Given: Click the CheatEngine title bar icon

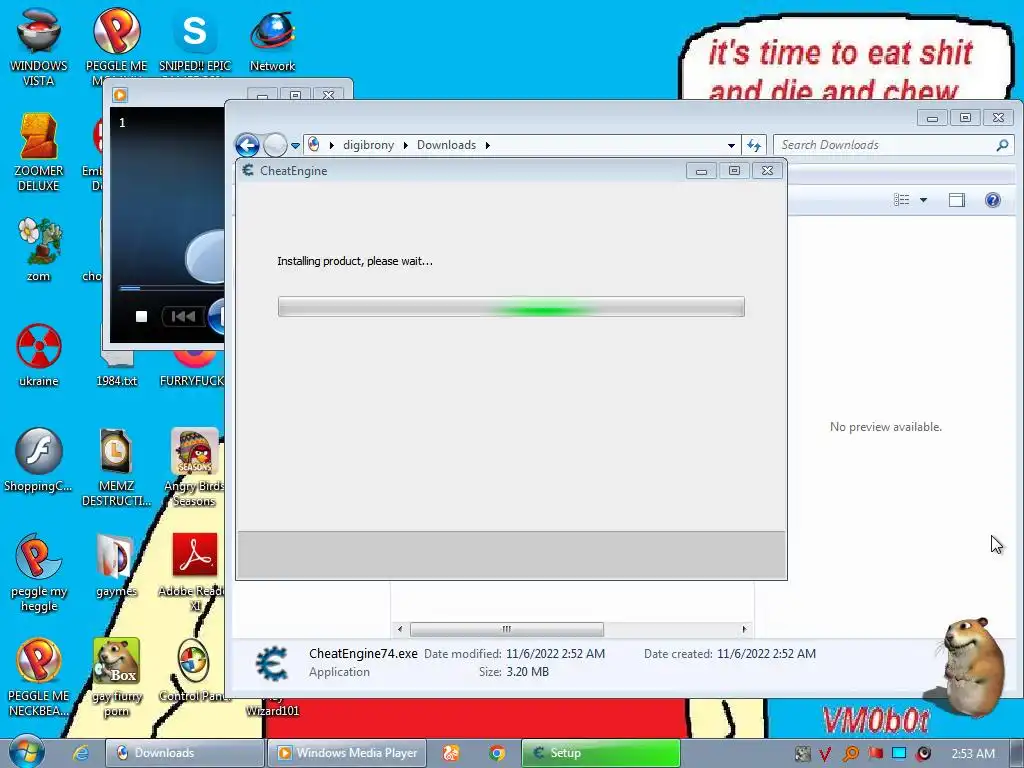Looking at the screenshot, I should (x=248, y=170).
